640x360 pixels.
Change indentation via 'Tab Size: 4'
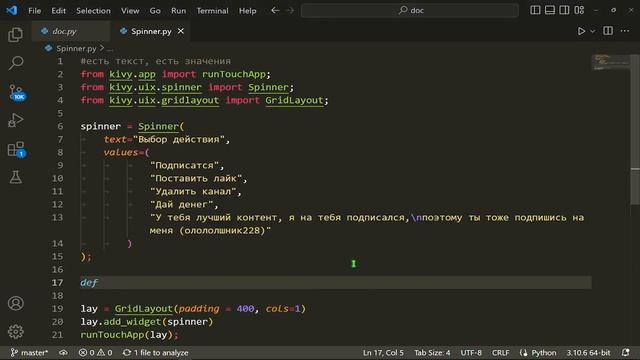pos(432,353)
